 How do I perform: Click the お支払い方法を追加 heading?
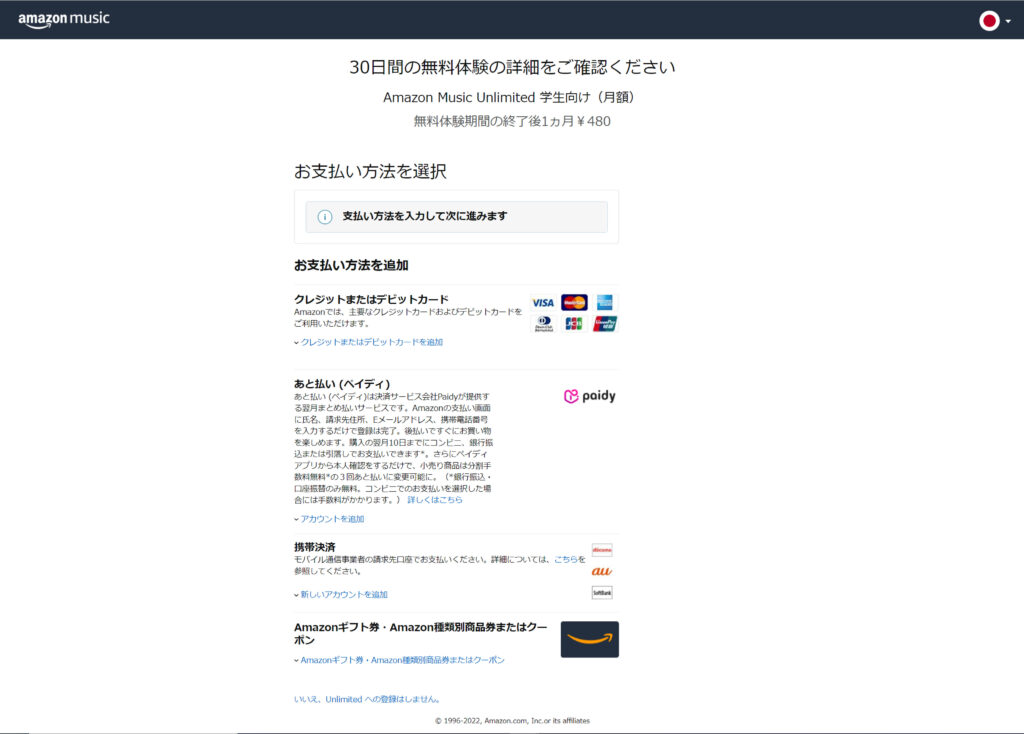point(351,265)
